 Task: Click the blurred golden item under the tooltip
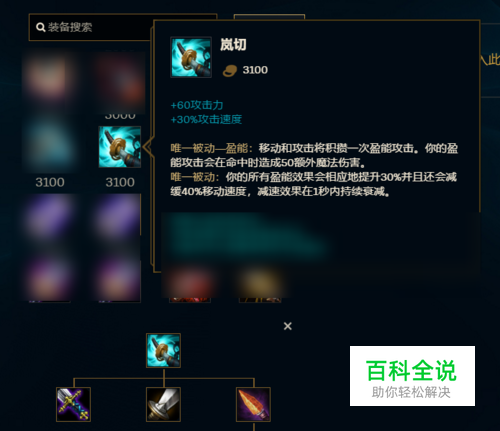pos(260,283)
